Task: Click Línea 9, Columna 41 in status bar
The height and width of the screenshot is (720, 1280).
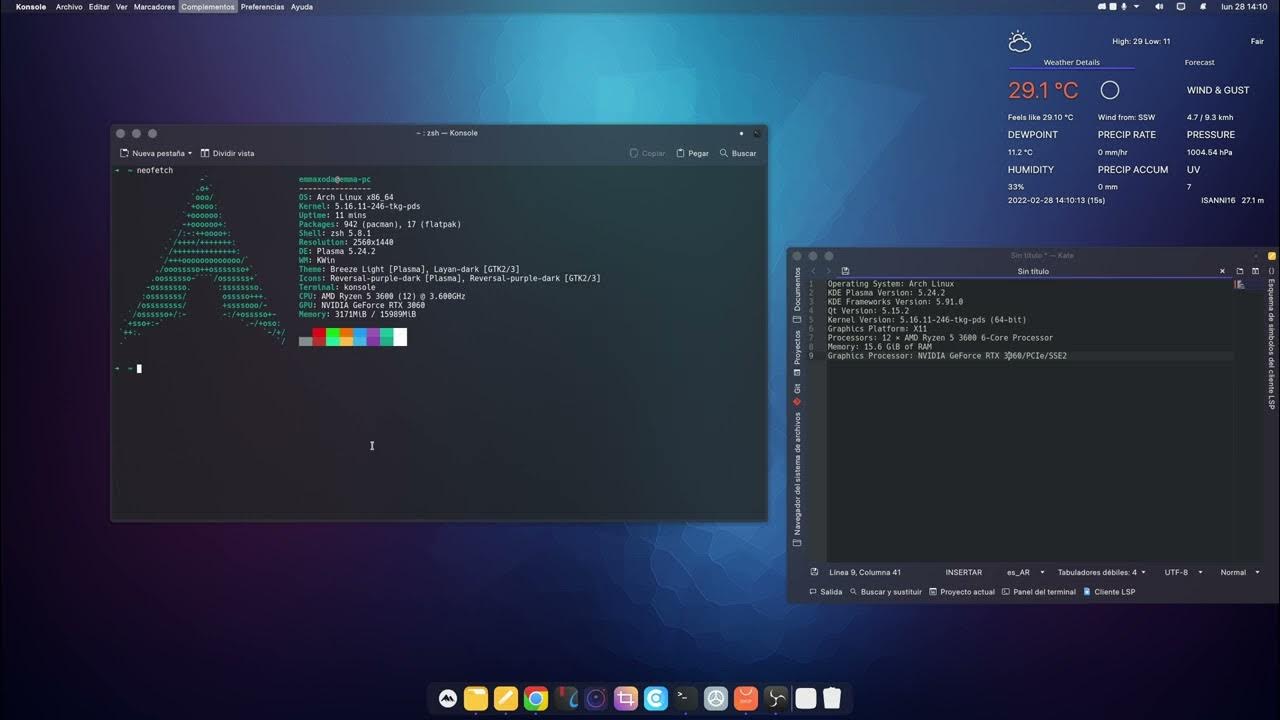Action: 865,572
